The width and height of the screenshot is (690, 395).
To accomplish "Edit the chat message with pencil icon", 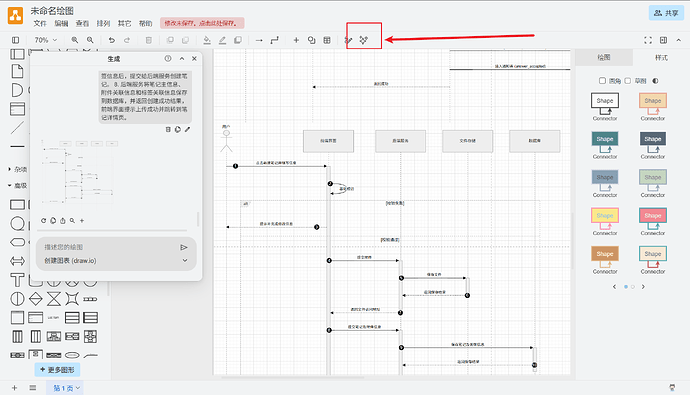I will (187, 129).
